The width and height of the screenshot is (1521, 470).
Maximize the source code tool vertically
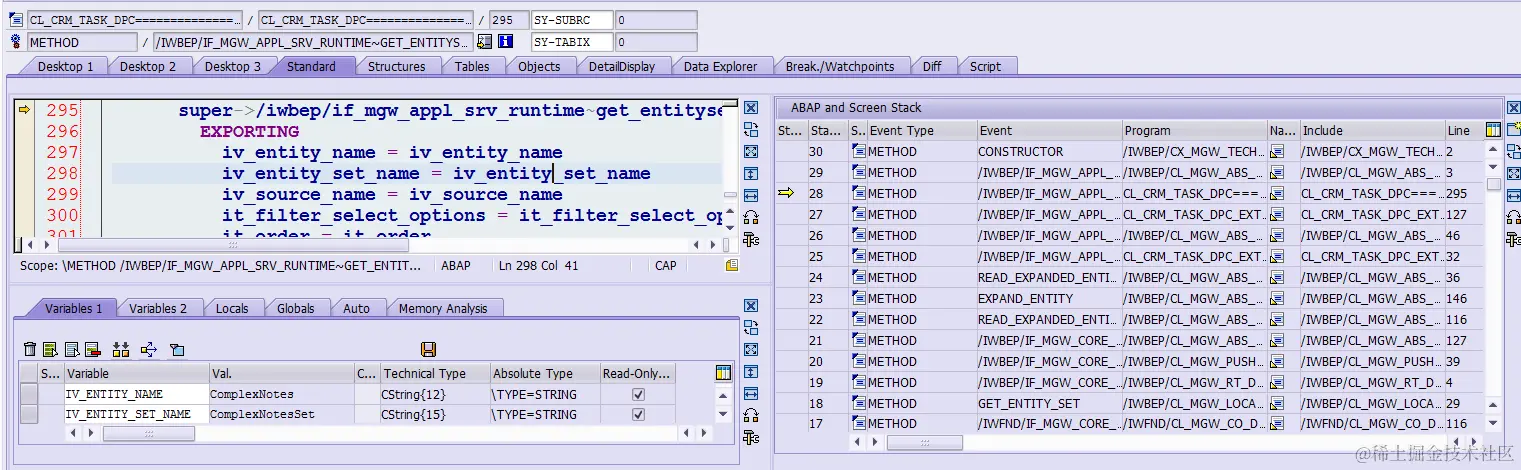[751, 173]
